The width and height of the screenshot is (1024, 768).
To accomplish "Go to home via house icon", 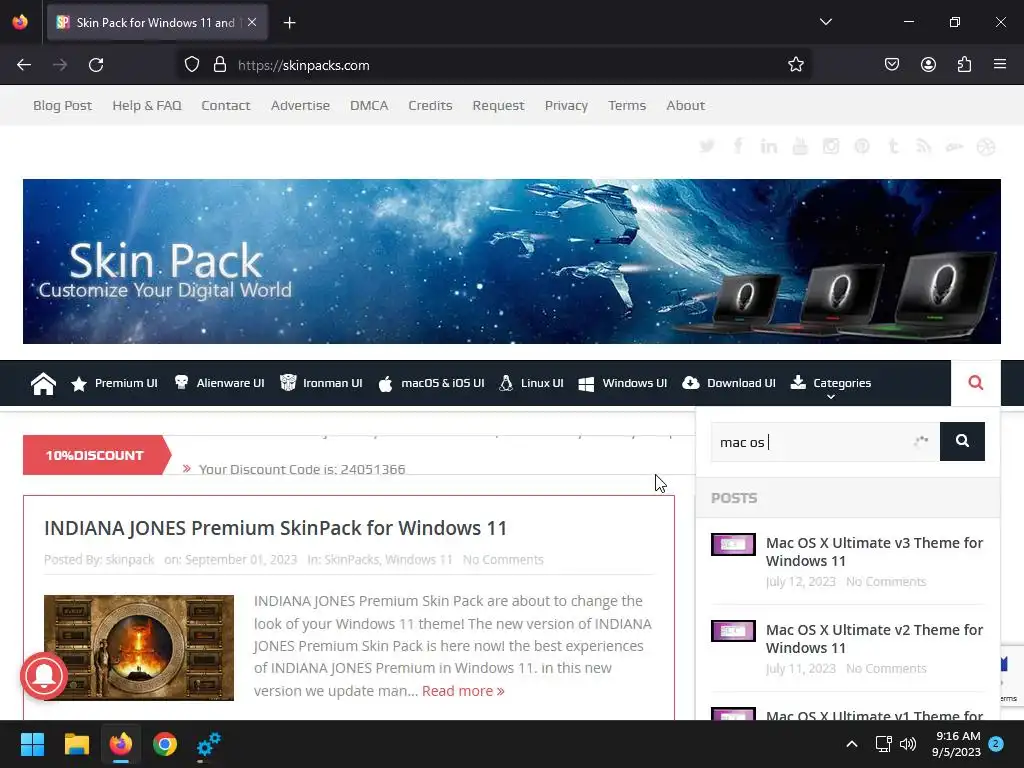I will point(43,383).
